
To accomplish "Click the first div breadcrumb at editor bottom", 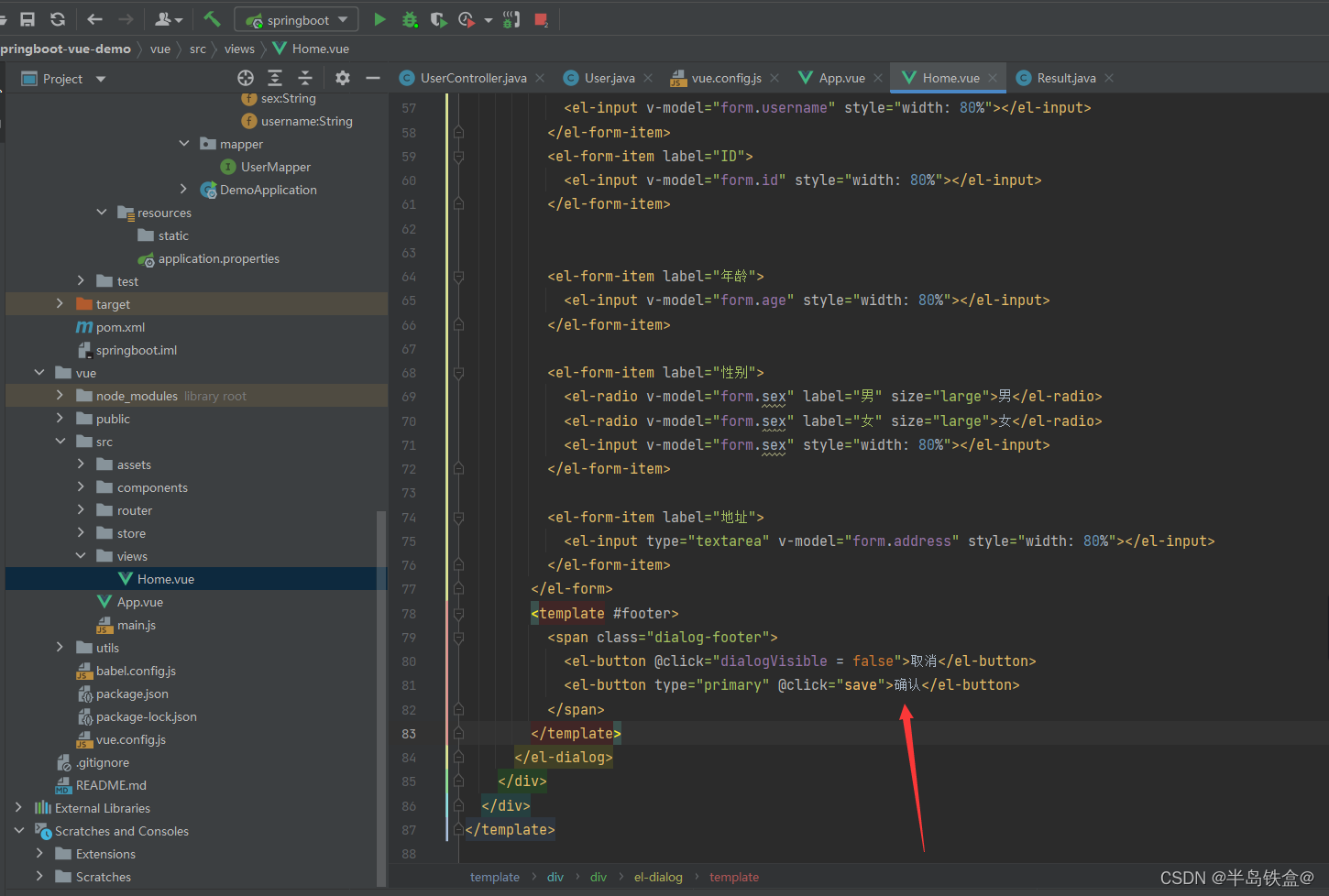I will pyautogui.click(x=555, y=877).
